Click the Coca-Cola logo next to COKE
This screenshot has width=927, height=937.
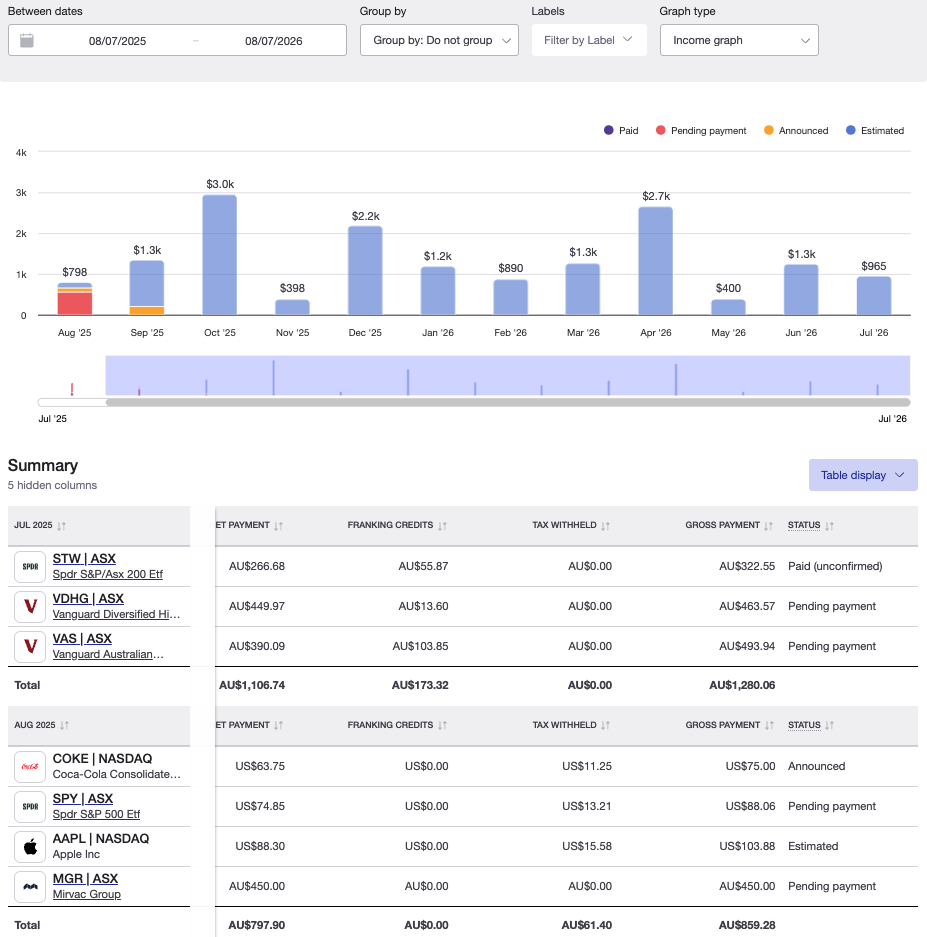30,766
